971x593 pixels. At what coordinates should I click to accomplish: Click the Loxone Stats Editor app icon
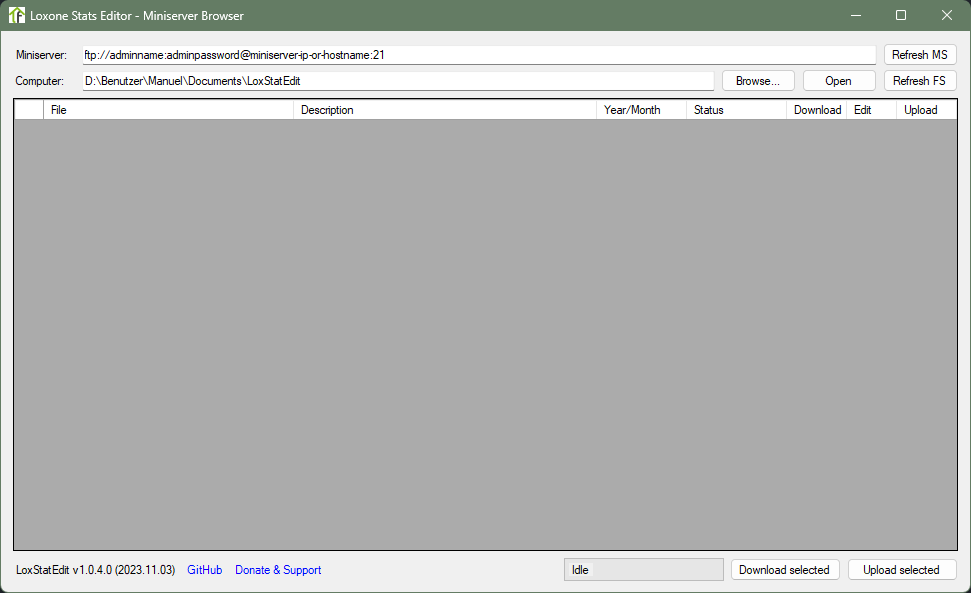pyautogui.click(x=17, y=15)
